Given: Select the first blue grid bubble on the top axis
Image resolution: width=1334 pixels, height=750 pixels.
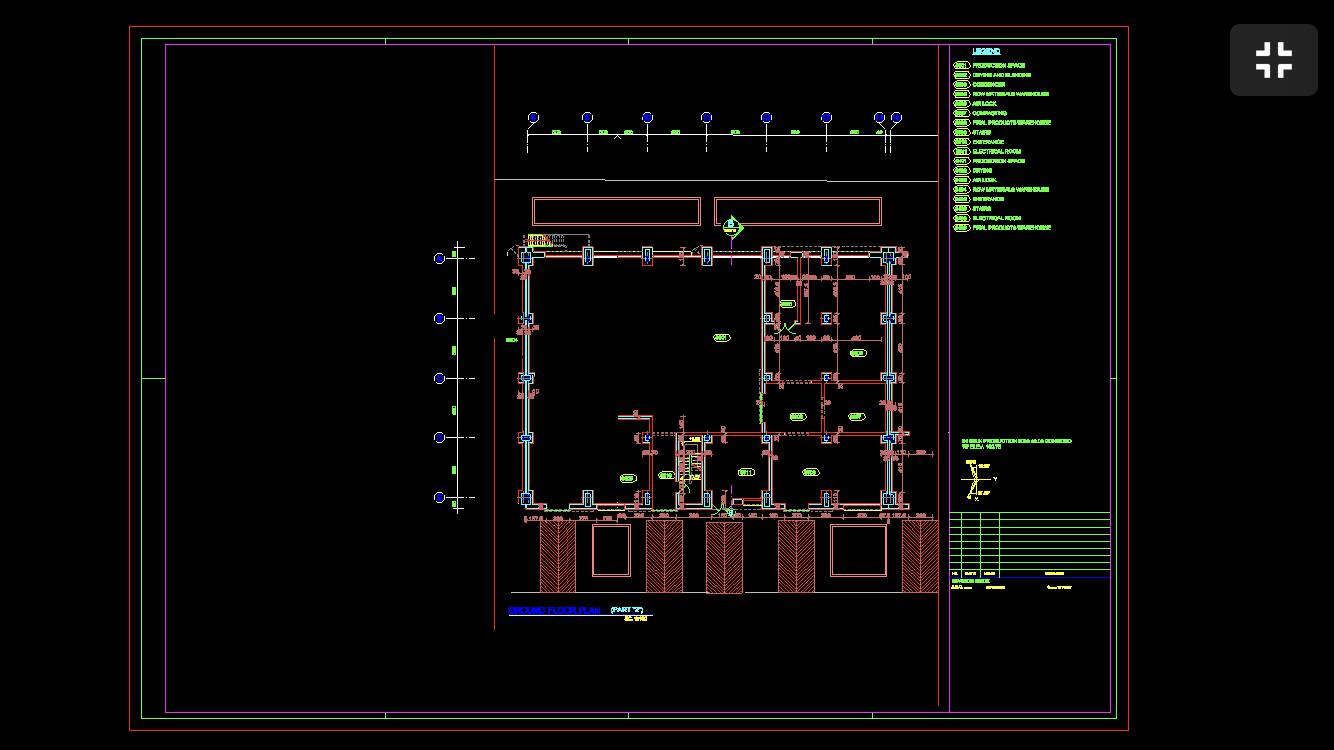Looking at the screenshot, I should coord(533,118).
